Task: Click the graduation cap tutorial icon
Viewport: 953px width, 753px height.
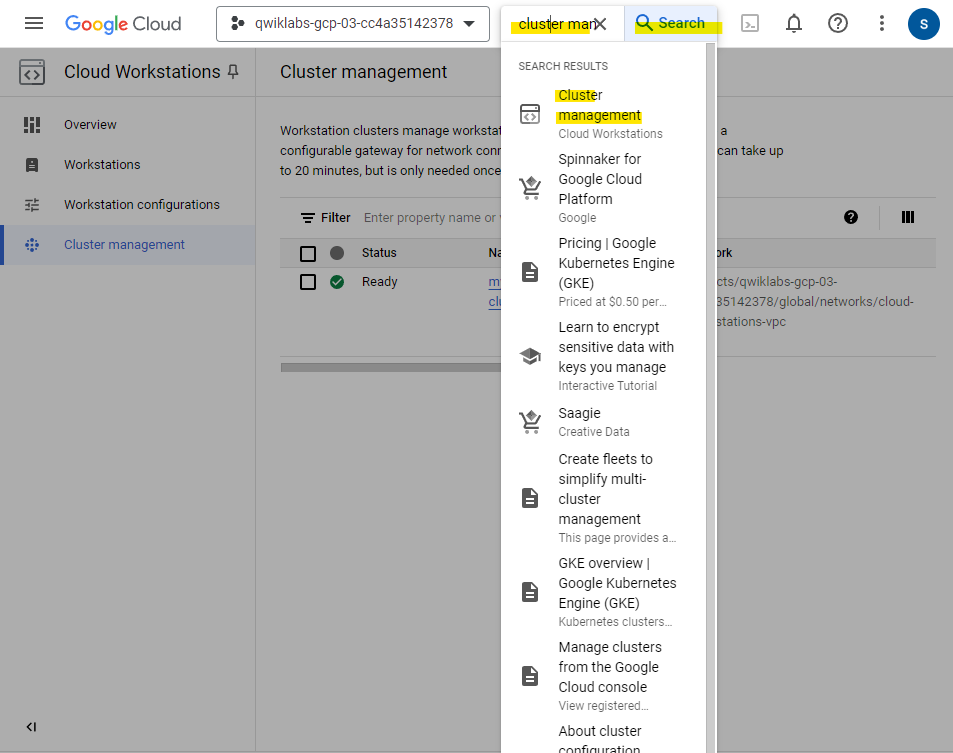Action: [530, 356]
